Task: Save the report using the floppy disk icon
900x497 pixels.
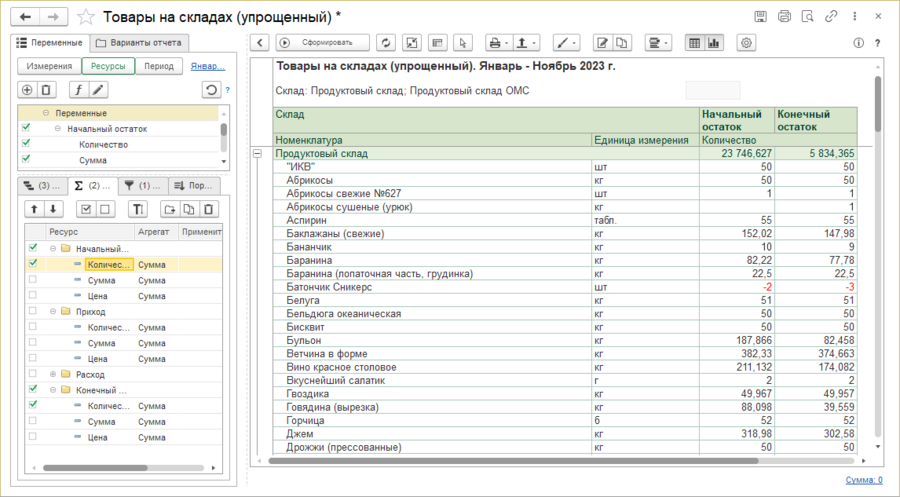Action: click(x=761, y=17)
